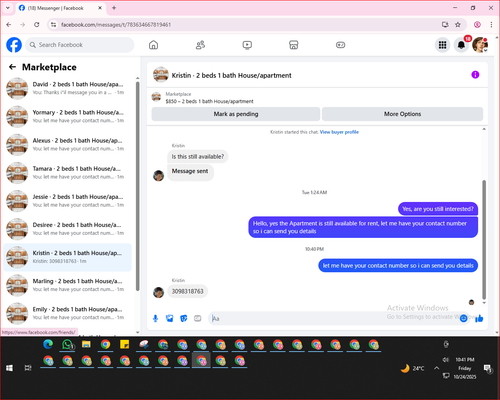Viewport: 500px width, 400px height.
Task: Open the purple conversation info icon
Action: [475, 75]
